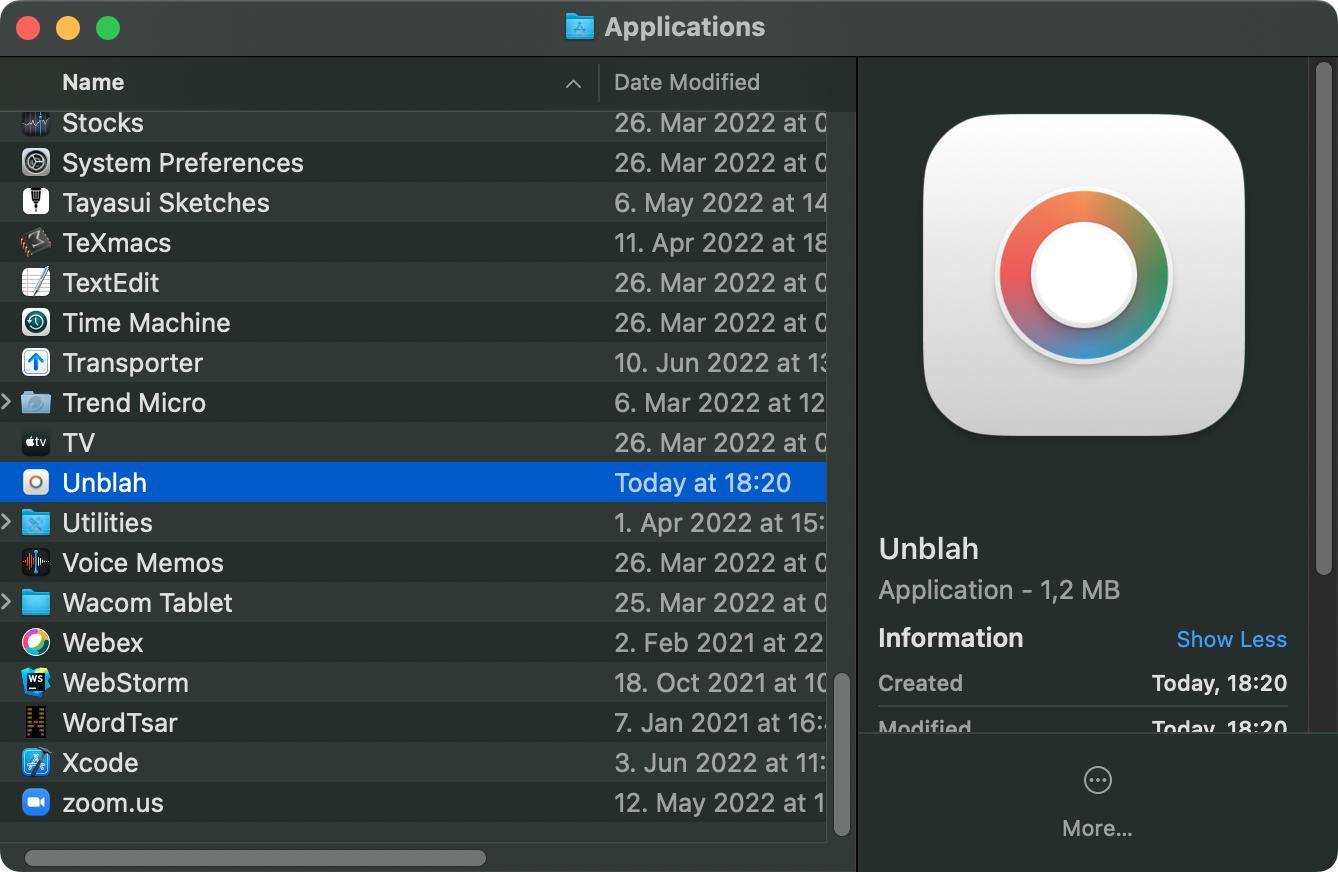Screen dimensions: 1338x872
Task: Click the Tayasui Sketches app icon
Action: coord(36,203)
